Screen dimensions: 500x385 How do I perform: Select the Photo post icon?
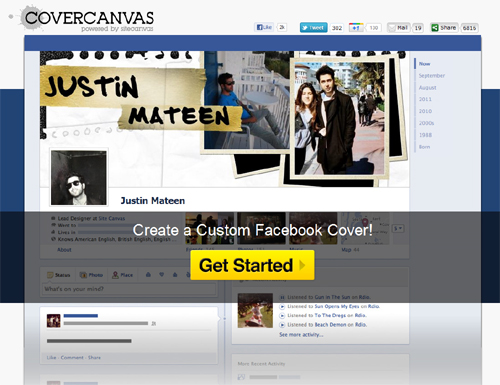click(x=91, y=275)
